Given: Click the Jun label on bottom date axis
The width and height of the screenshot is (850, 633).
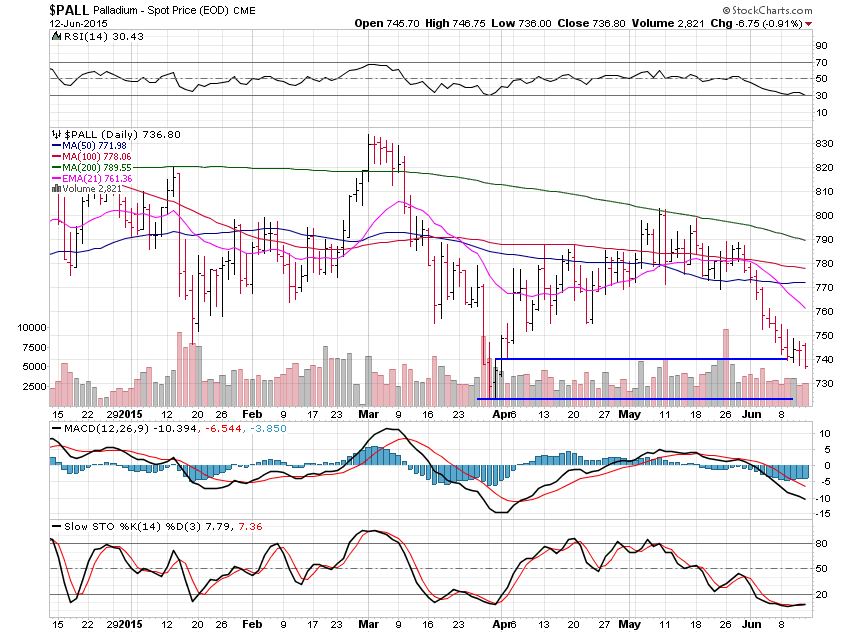Looking at the screenshot, I should click(751, 624).
